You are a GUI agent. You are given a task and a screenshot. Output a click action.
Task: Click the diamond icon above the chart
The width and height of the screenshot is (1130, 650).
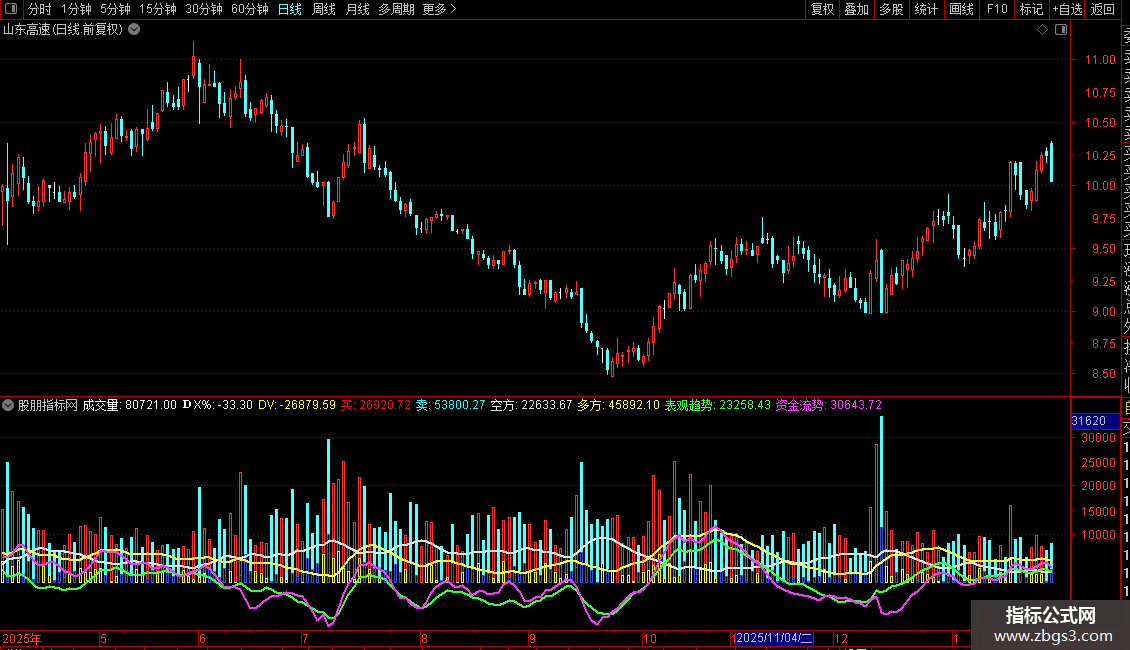(x=1042, y=30)
